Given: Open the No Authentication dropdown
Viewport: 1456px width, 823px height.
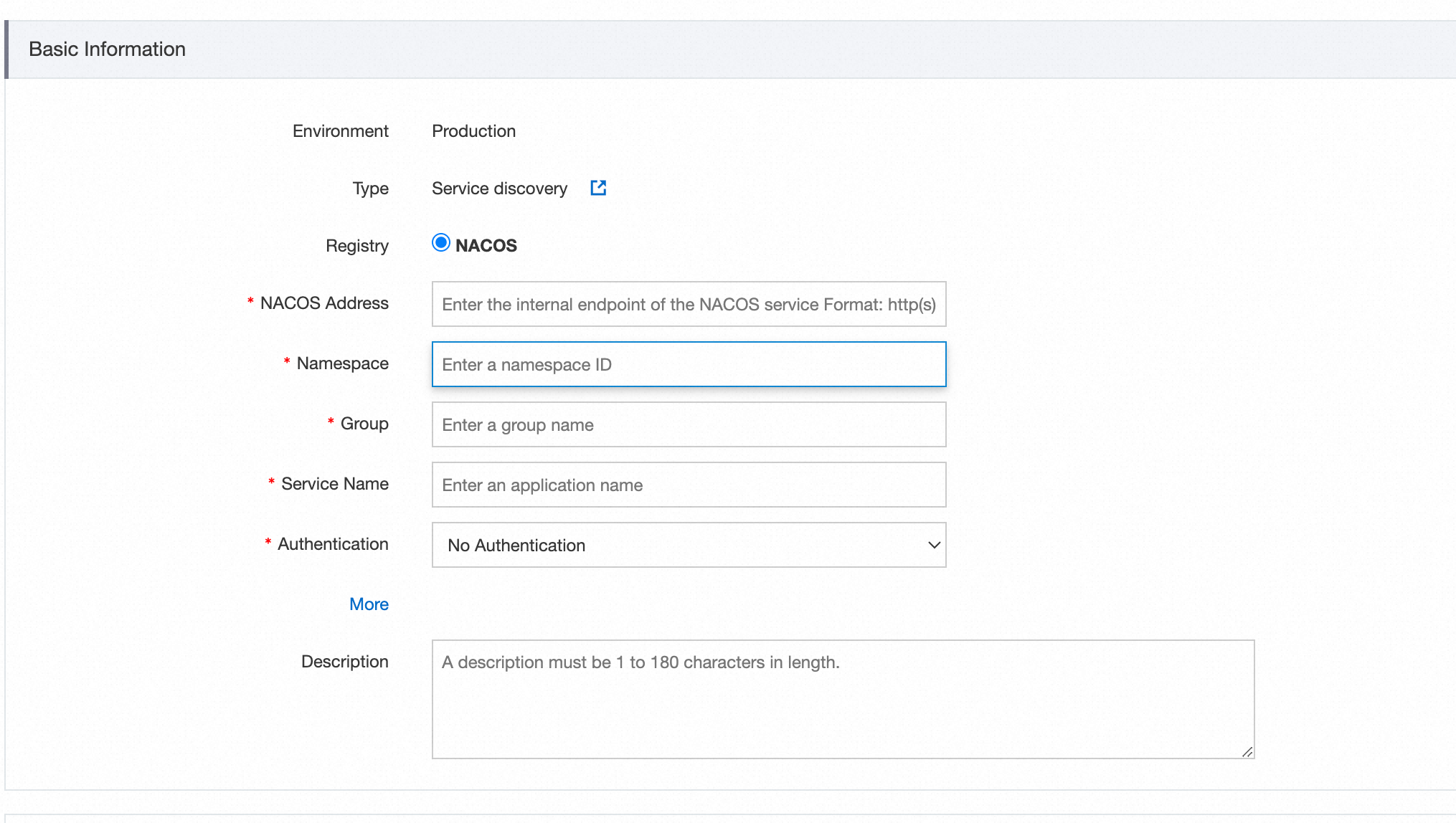Looking at the screenshot, I should pos(674,545).
